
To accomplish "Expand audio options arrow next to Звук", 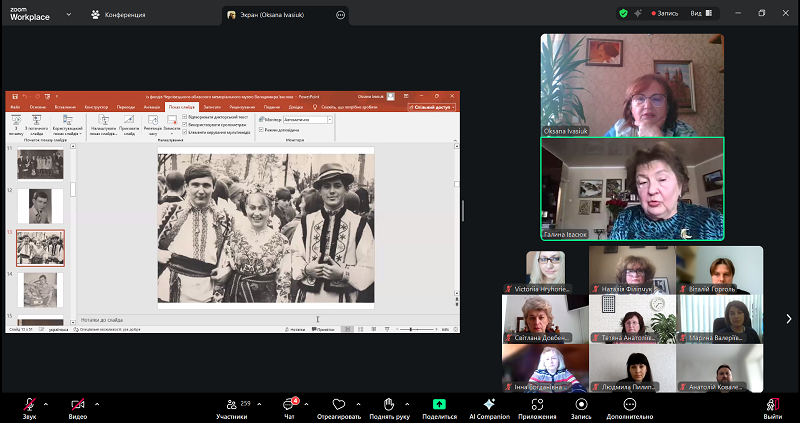I will click(x=47, y=403).
